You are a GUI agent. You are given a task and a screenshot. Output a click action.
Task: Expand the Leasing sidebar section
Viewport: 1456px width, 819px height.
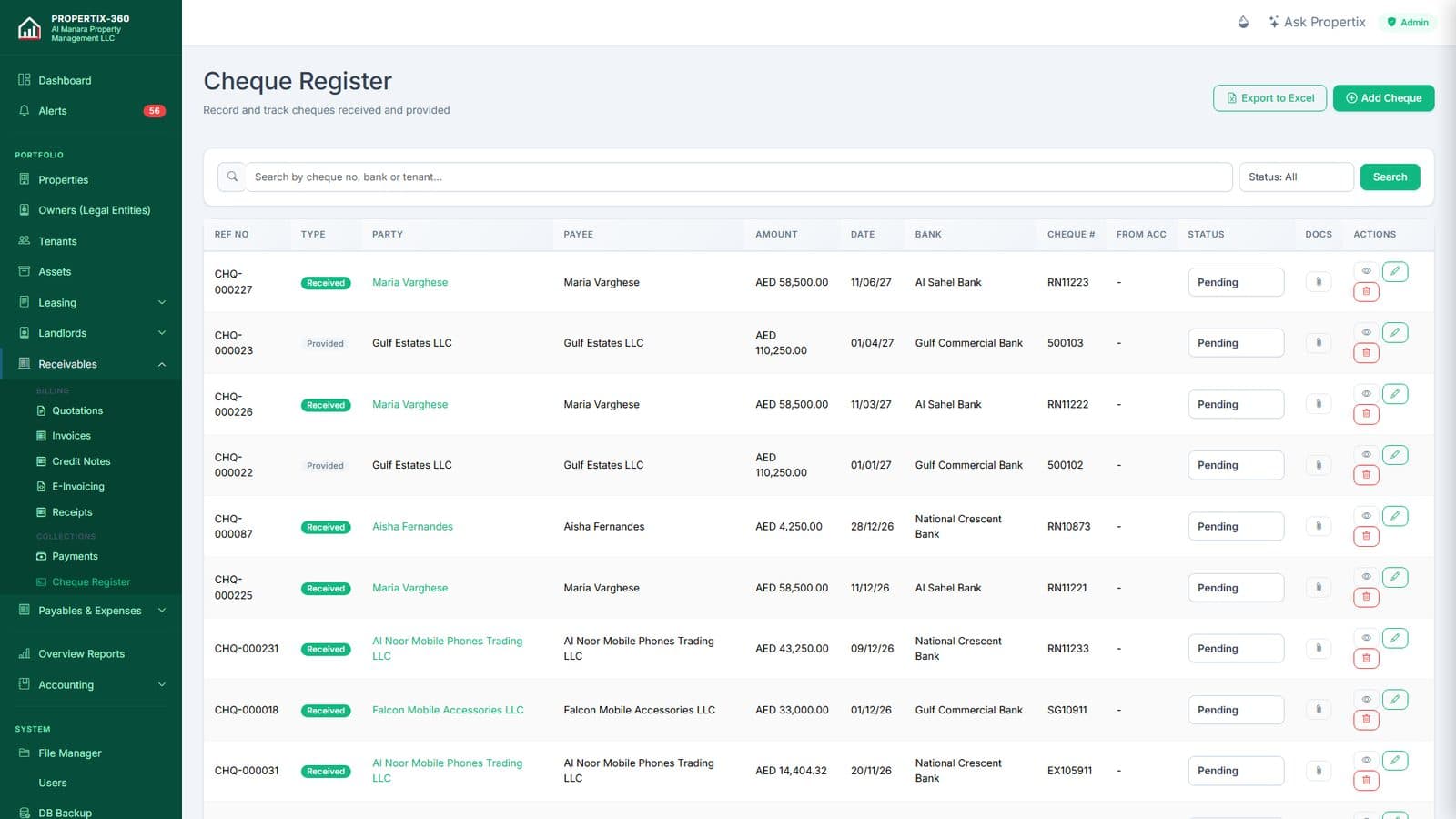coord(91,302)
